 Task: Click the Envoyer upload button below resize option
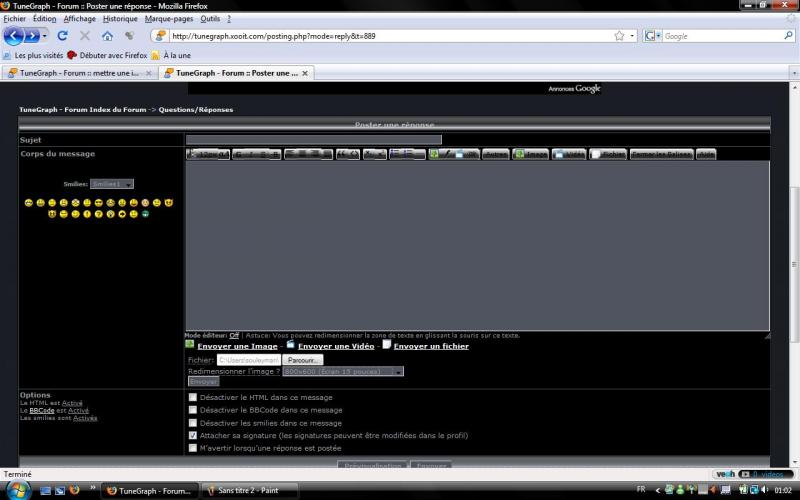coord(204,382)
